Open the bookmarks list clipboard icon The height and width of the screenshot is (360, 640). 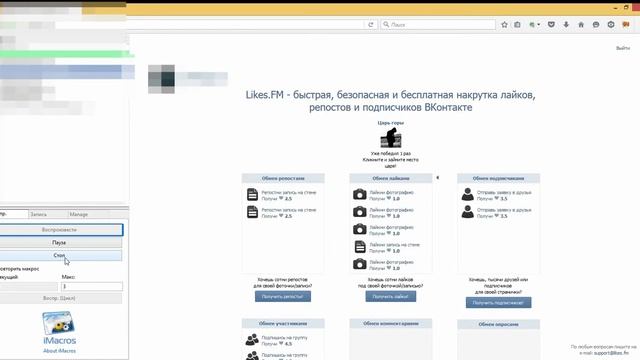pyautogui.click(x=518, y=24)
